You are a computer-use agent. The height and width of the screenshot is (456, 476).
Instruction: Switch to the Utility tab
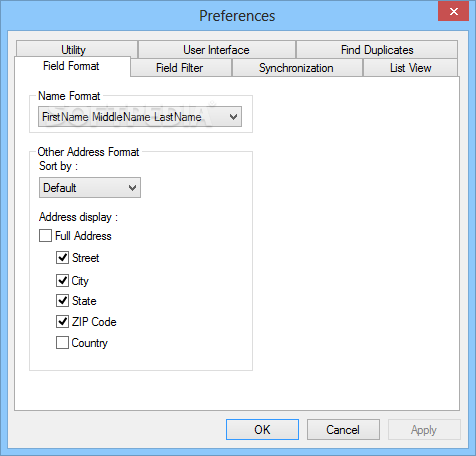(x=77, y=50)
